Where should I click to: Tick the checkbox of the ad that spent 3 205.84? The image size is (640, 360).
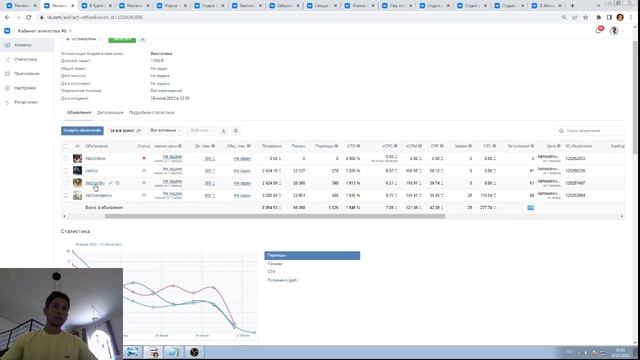(66, 195)
